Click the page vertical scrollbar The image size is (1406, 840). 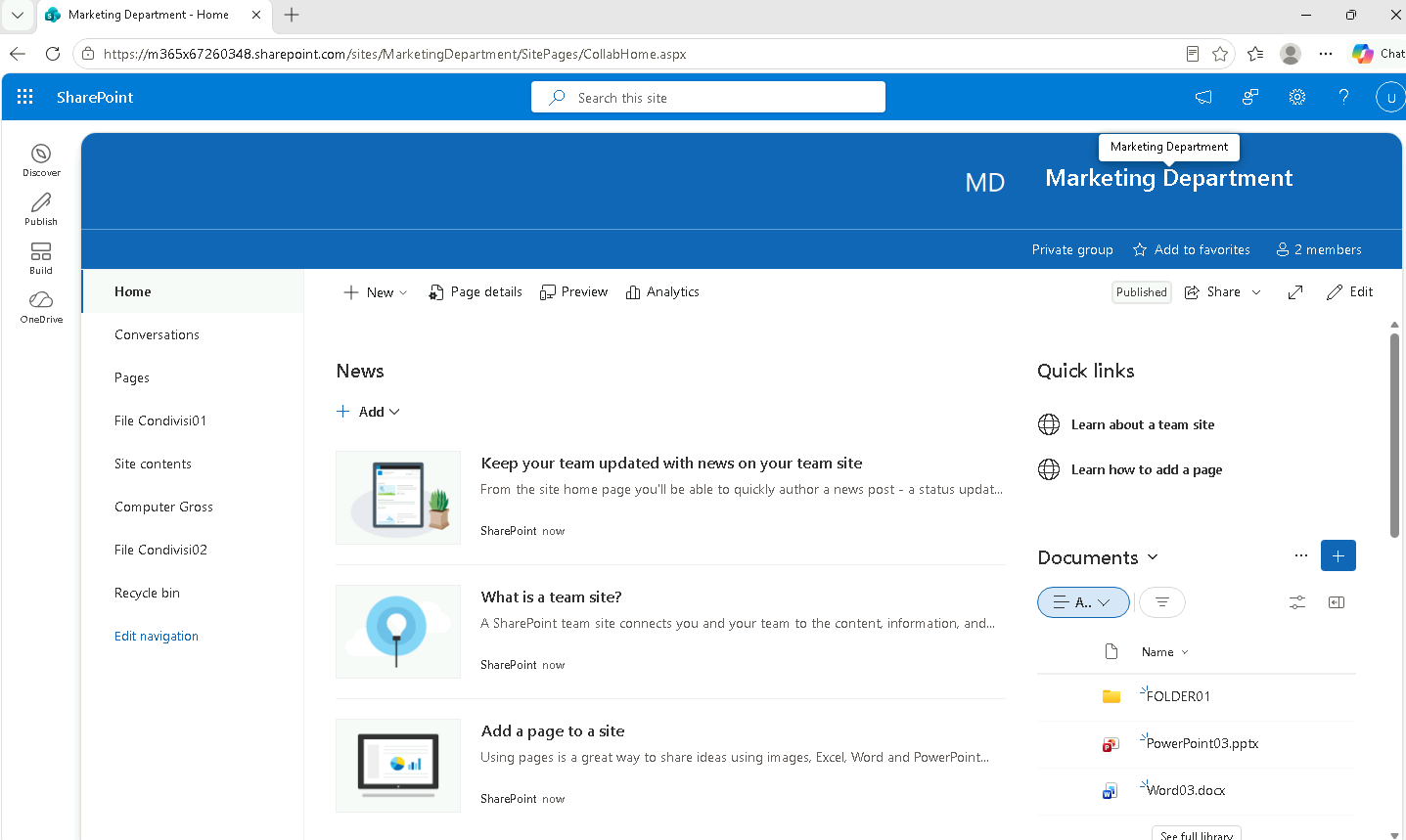pyautogui.click(x=1394, y=435)
